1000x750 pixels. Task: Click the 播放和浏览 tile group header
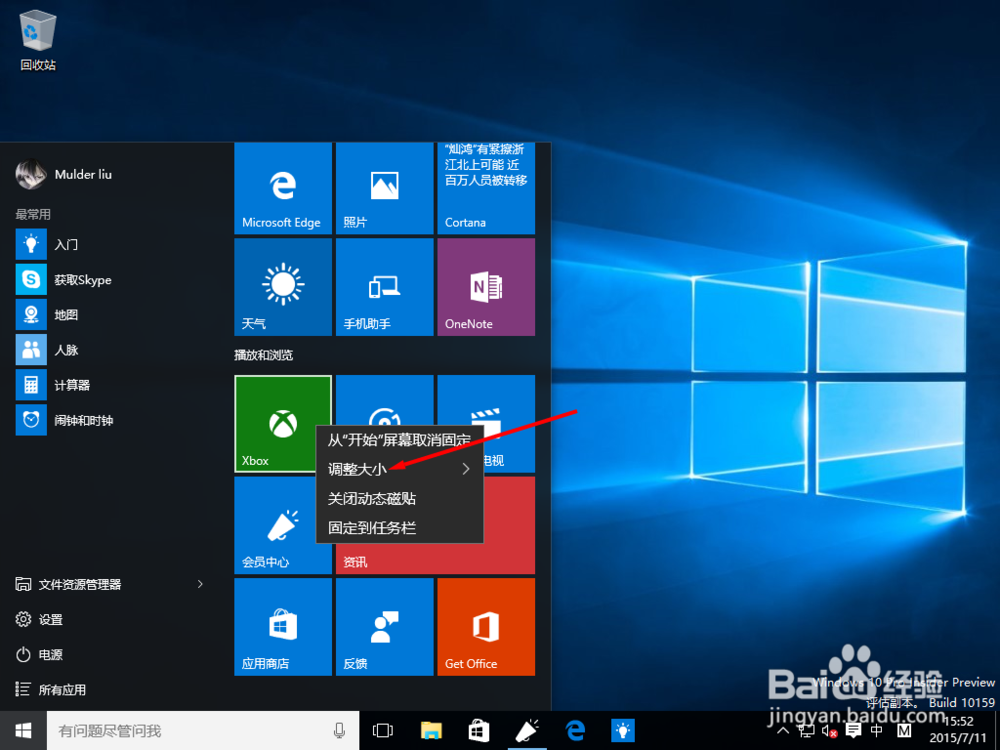[x=263, y=355]
